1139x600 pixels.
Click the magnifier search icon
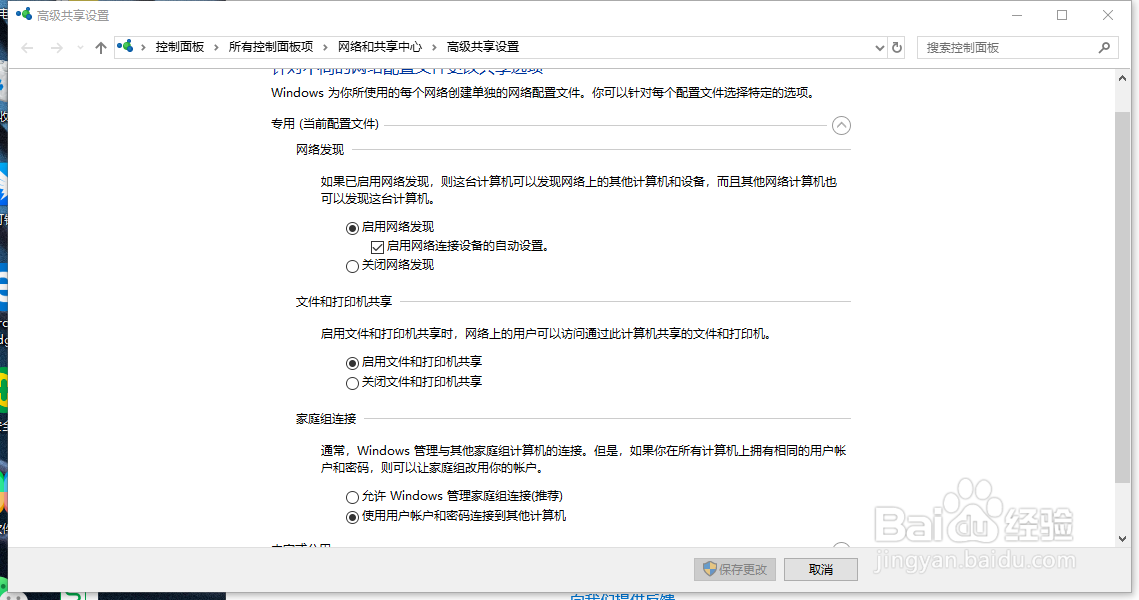[1104, 48]
